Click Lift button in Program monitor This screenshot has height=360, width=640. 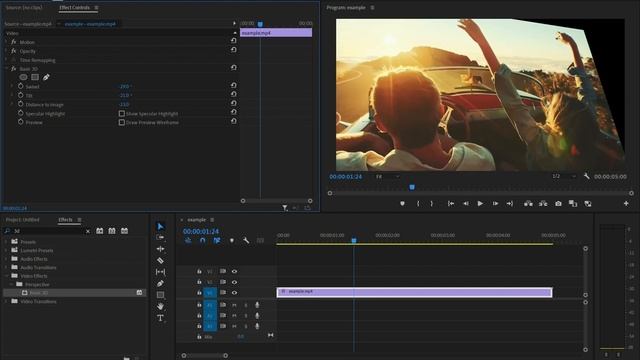(x=528, y=203)
